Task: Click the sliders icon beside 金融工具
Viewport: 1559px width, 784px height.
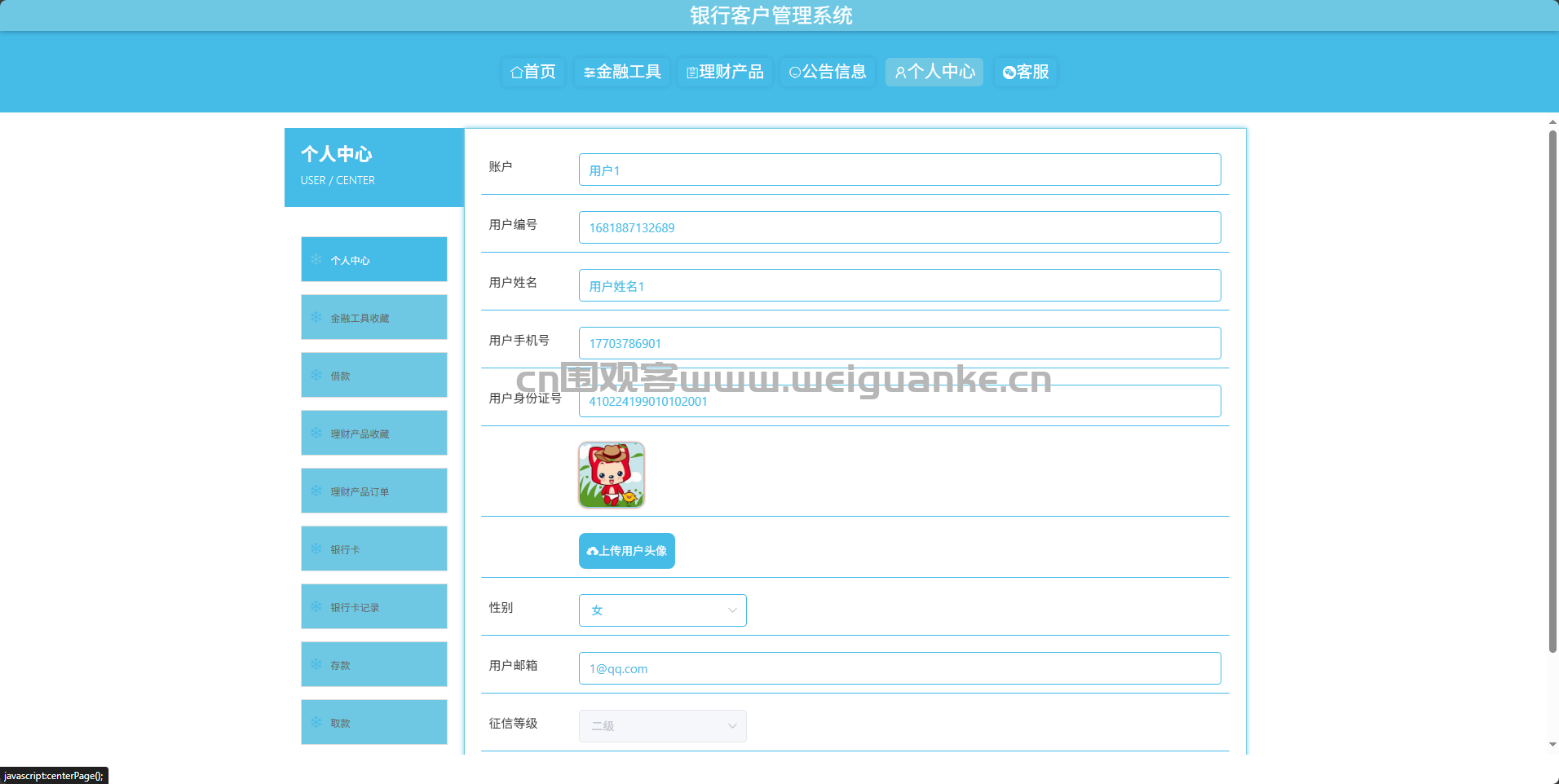Action: point(590,73)
